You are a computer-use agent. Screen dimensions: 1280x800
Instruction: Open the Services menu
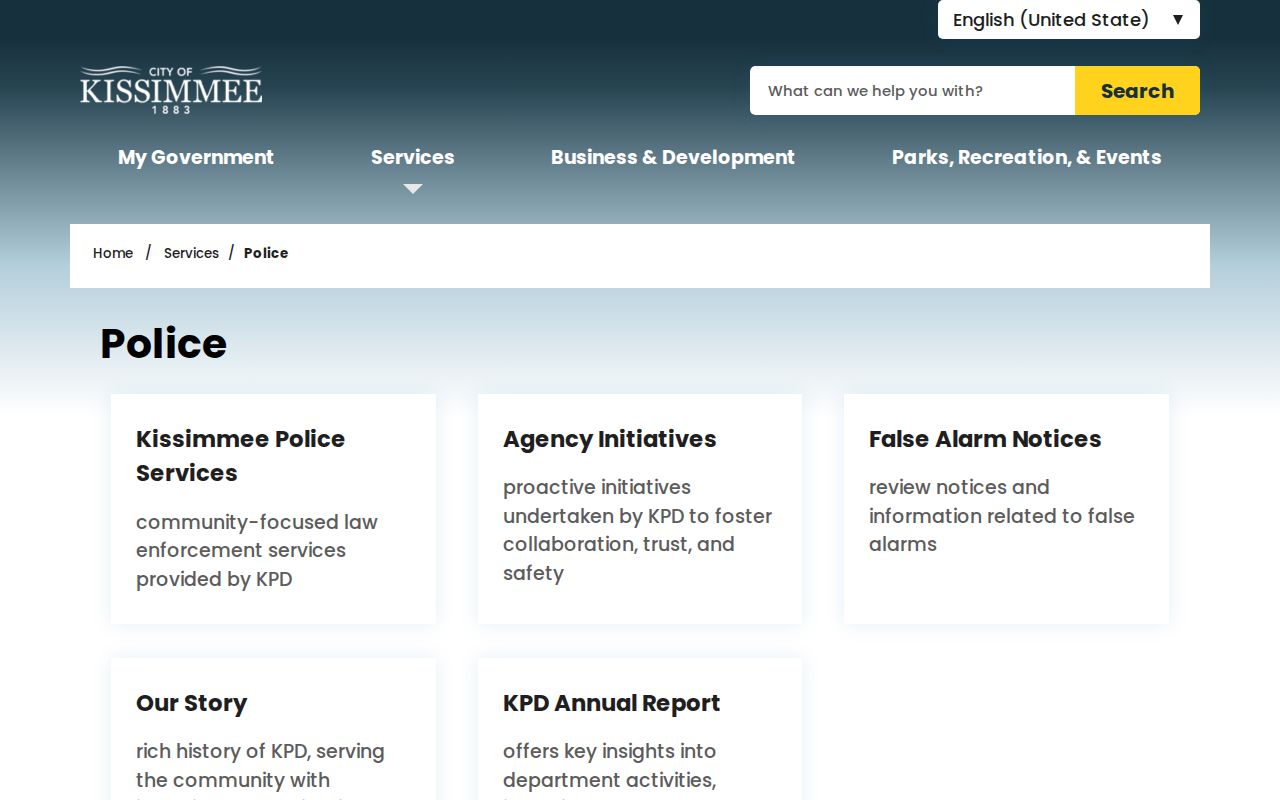pos(412,157)
